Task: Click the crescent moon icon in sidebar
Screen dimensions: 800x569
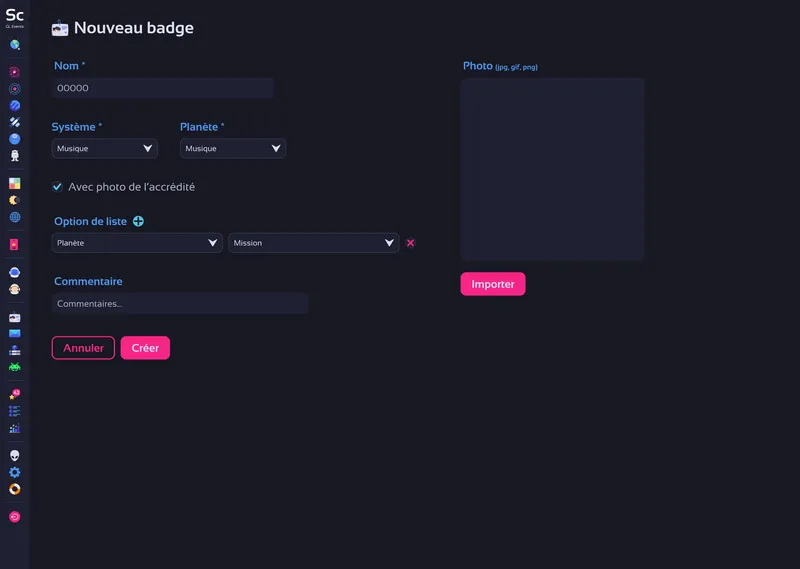Action: click(x=15, y=200)
